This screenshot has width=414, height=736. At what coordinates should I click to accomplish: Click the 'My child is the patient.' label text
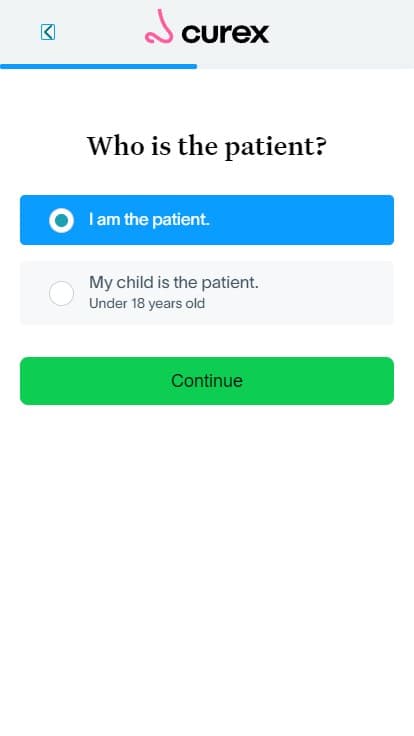tap(174, 283)
